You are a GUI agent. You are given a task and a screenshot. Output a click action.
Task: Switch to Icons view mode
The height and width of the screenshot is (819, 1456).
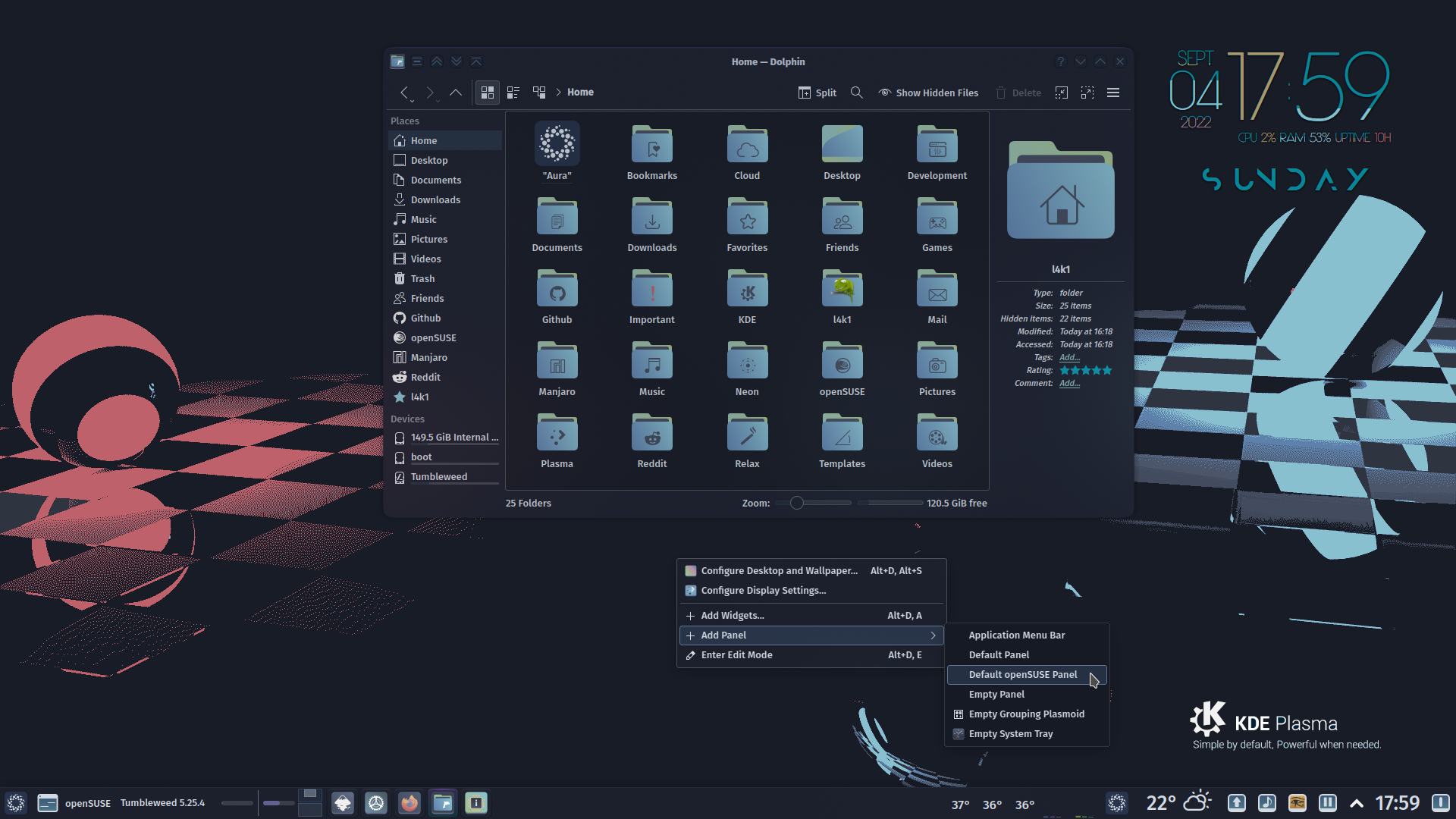488,93
